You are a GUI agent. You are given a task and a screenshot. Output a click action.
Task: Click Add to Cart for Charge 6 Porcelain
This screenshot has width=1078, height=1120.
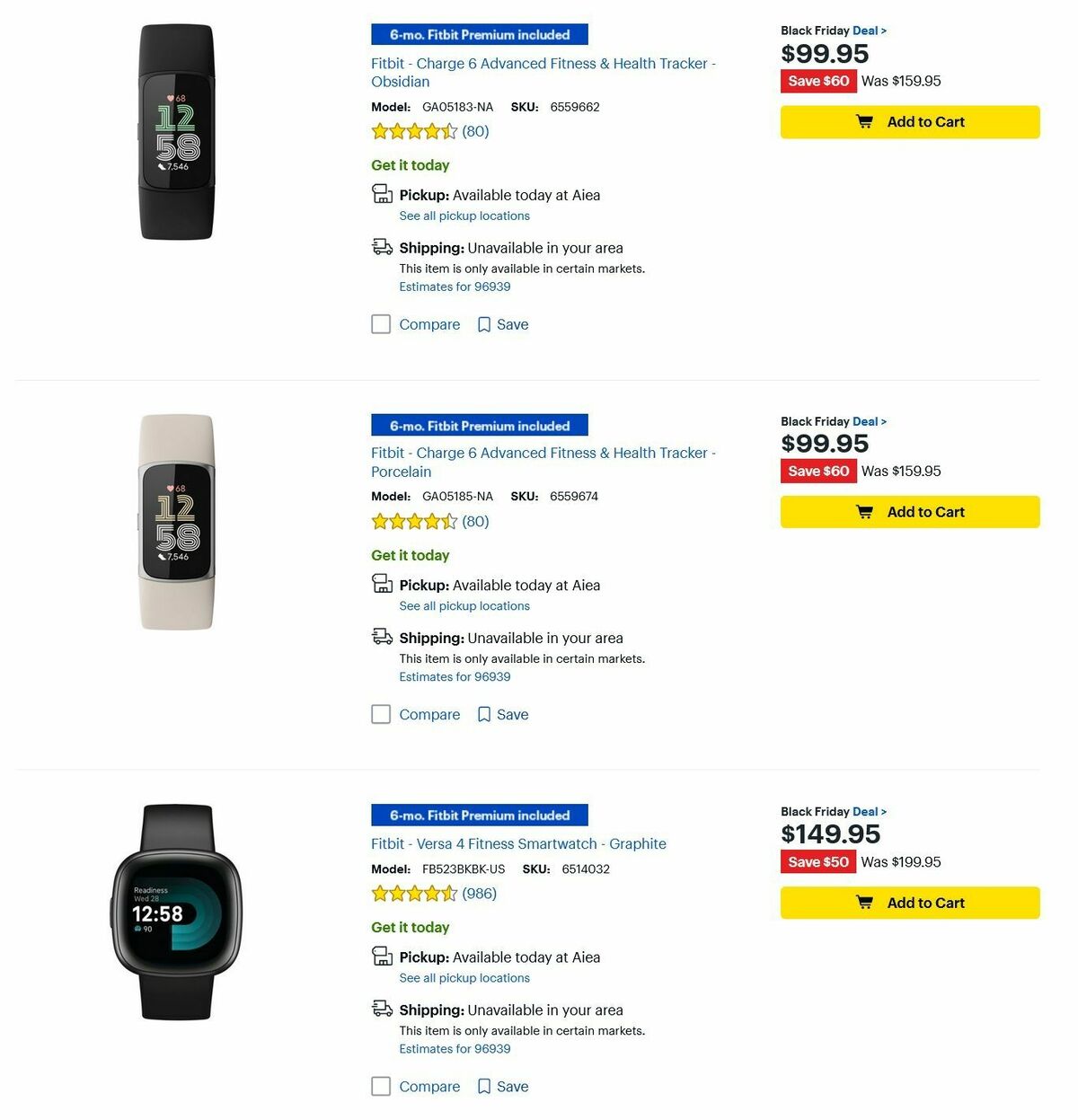(x=910, y=511)
